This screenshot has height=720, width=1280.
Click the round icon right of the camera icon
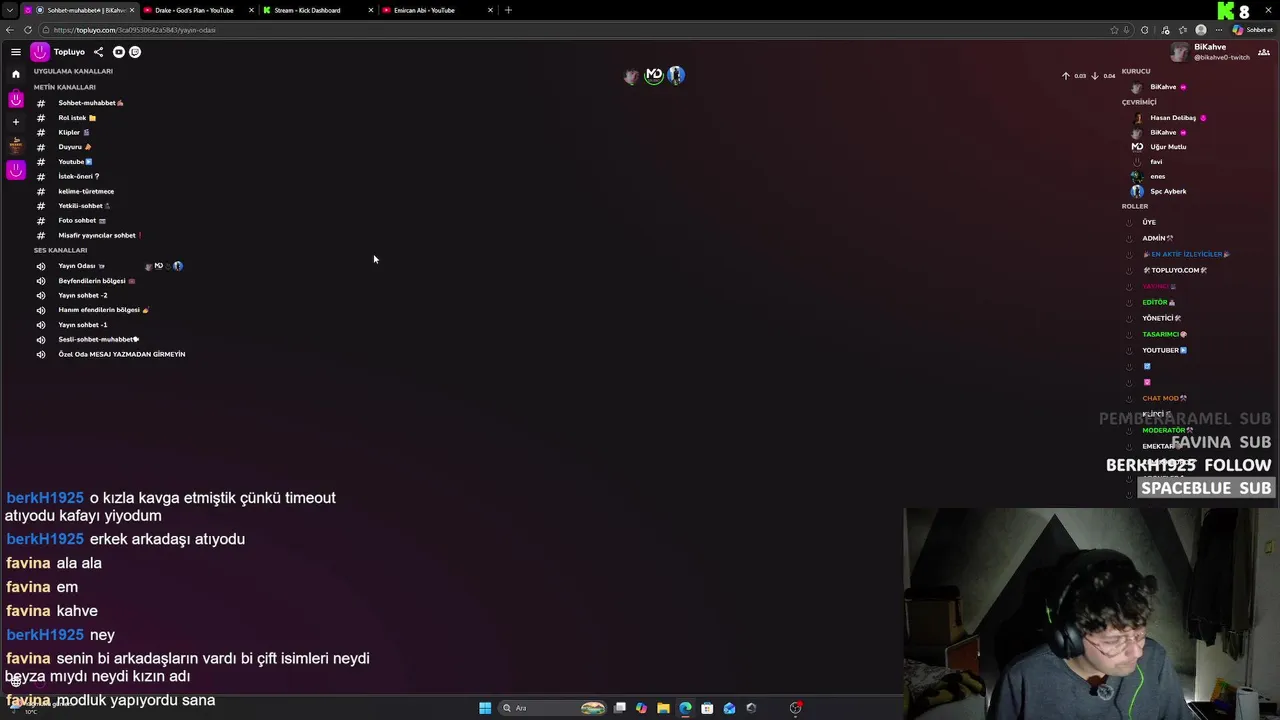[x=135, y=52]
